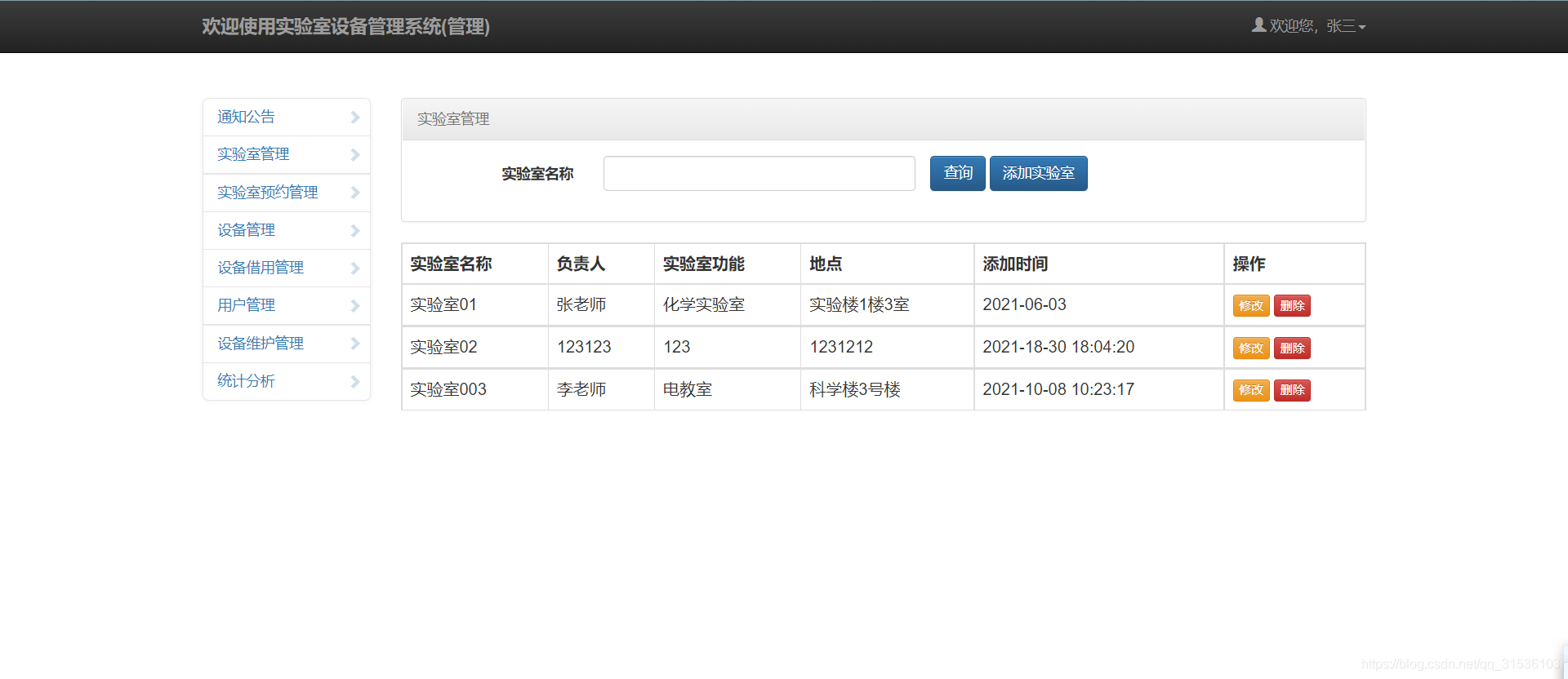The width and height of the screenshot is (1568, 679).
Task: Click the 添加实验室 button
Action: point(1038,173)
